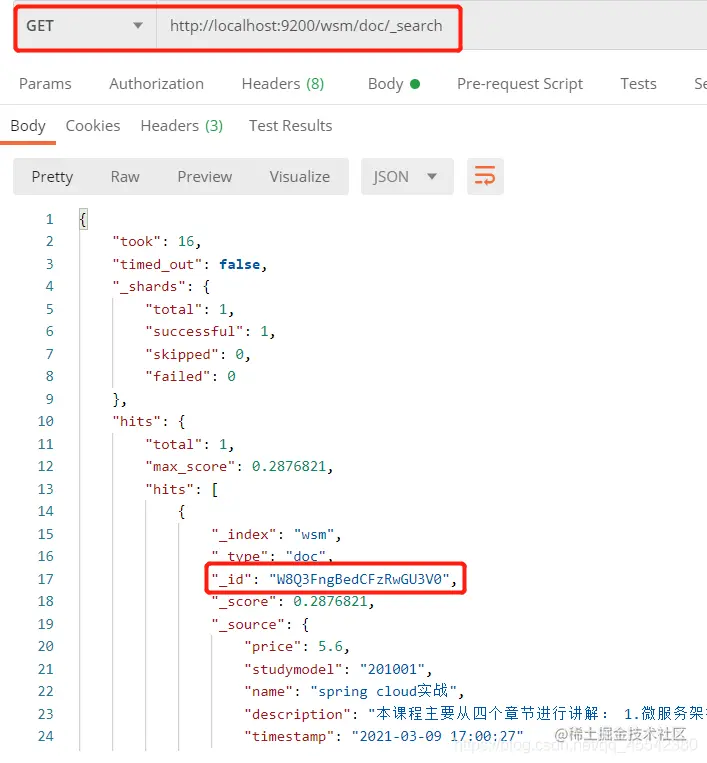Switch to Raw view mode
This screenshot has width=707, height=763.
(x=125, y=177)
